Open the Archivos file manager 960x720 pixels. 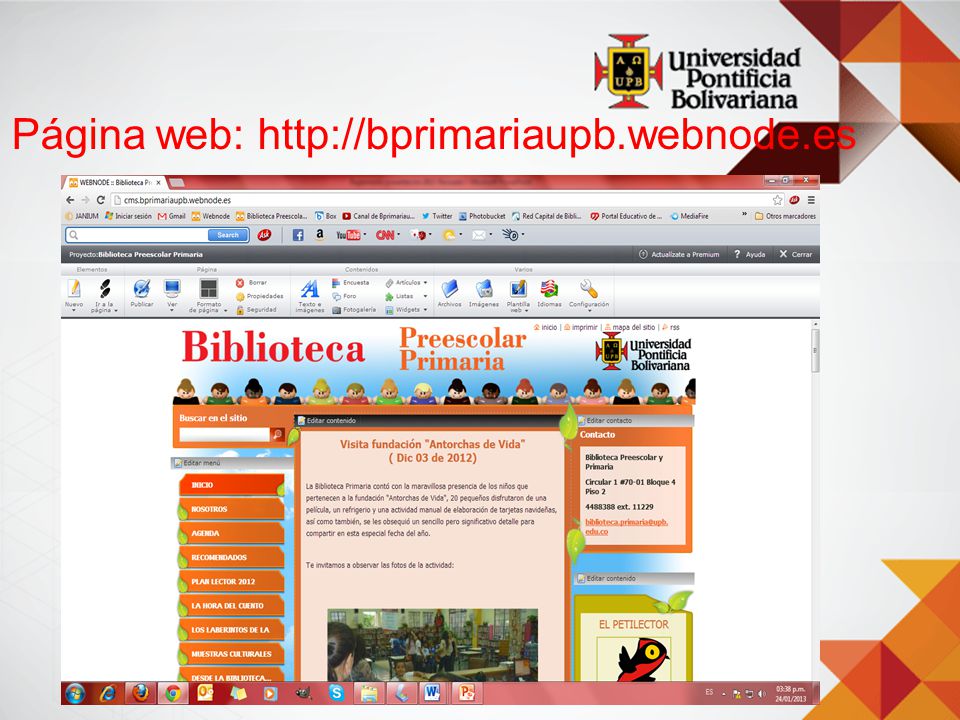coord(449,293)
